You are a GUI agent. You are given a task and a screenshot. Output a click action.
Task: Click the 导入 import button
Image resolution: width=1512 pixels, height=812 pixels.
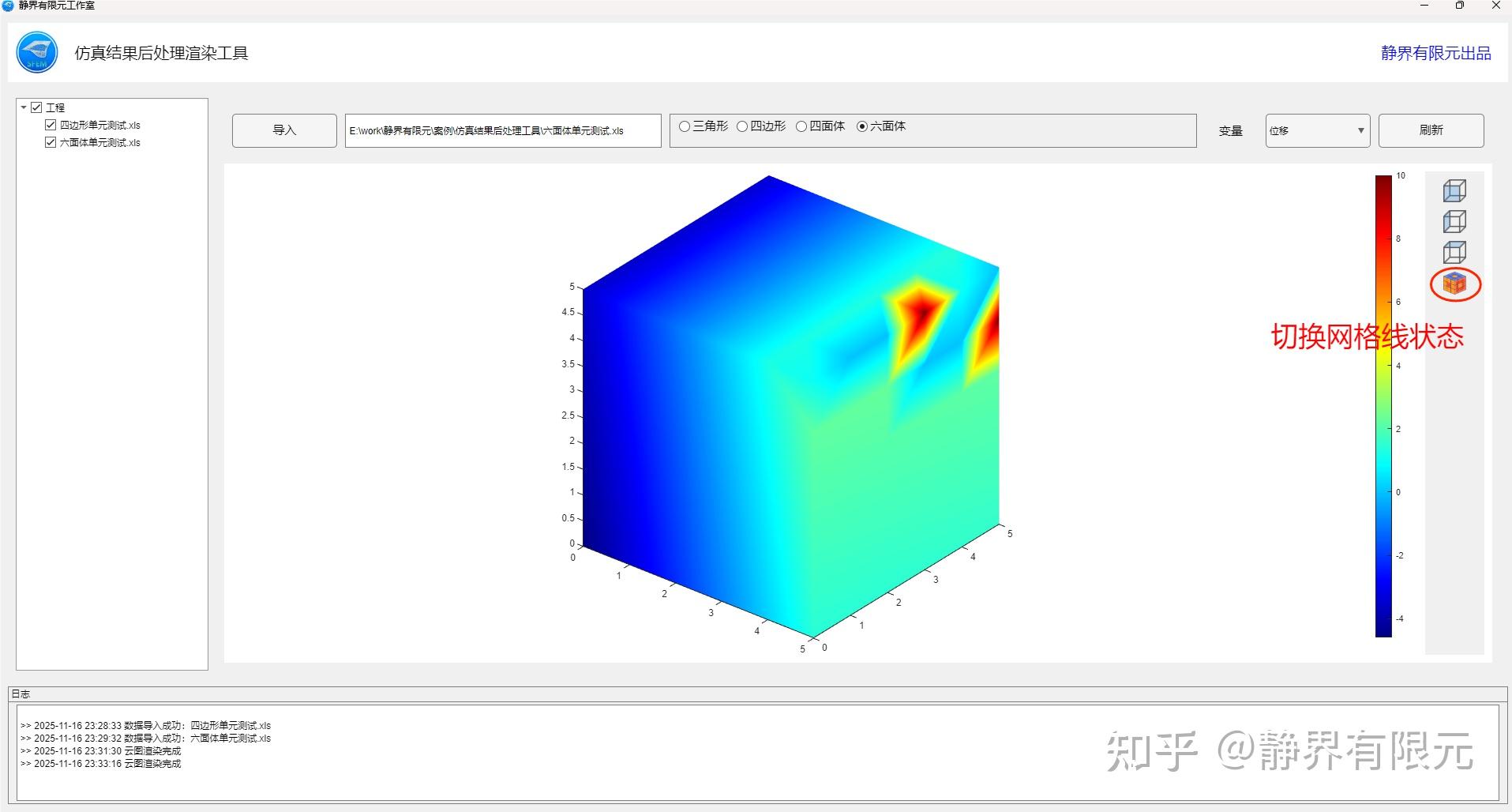click(283, 130)
